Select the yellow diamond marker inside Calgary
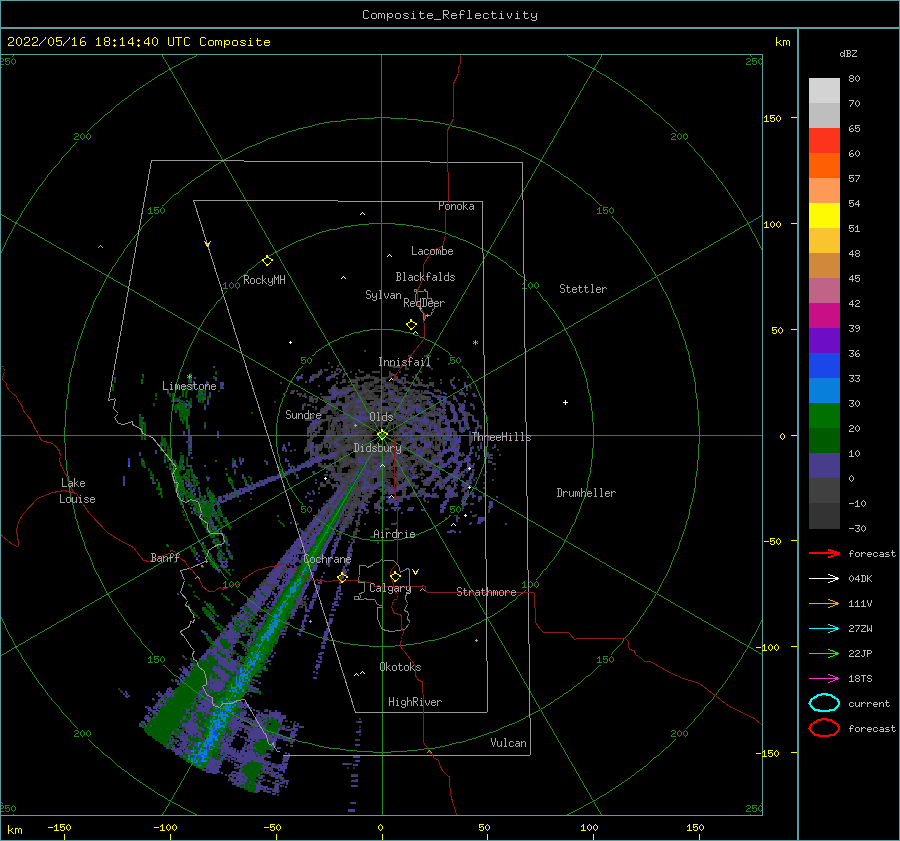Viewport: 900px width, 841px height. [395, 576]
